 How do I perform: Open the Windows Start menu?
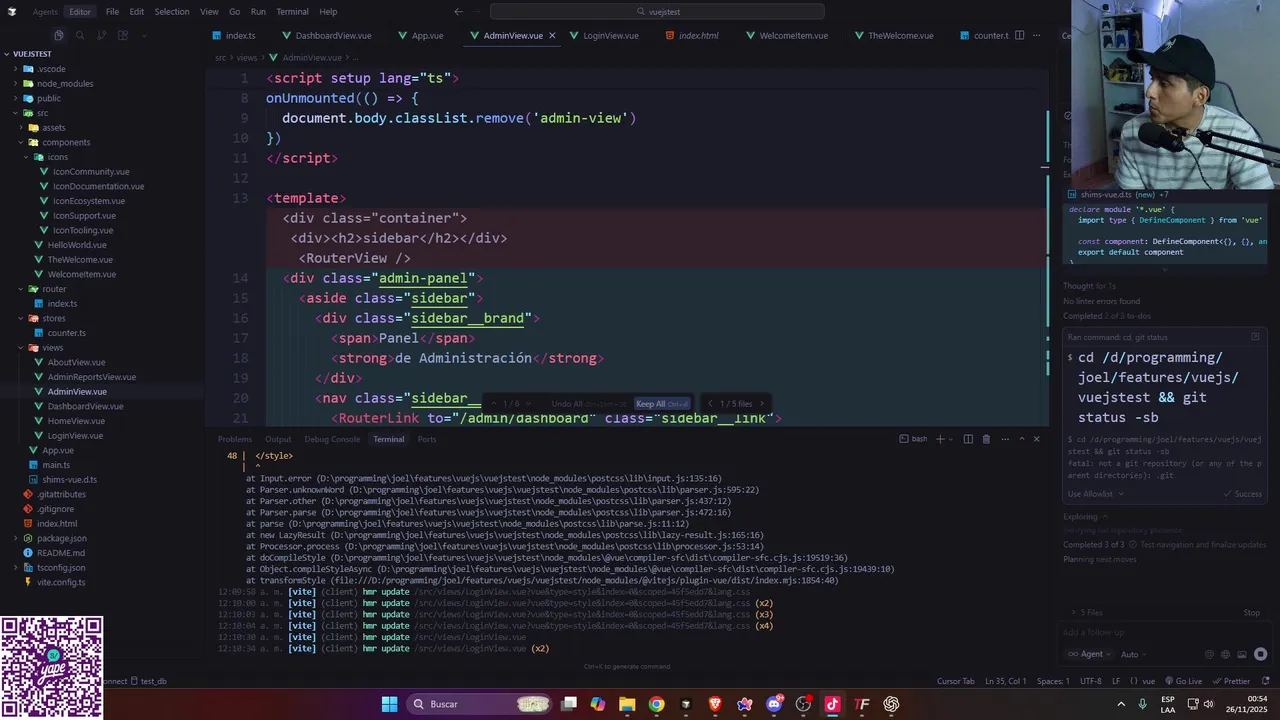[x=389, y=704]
